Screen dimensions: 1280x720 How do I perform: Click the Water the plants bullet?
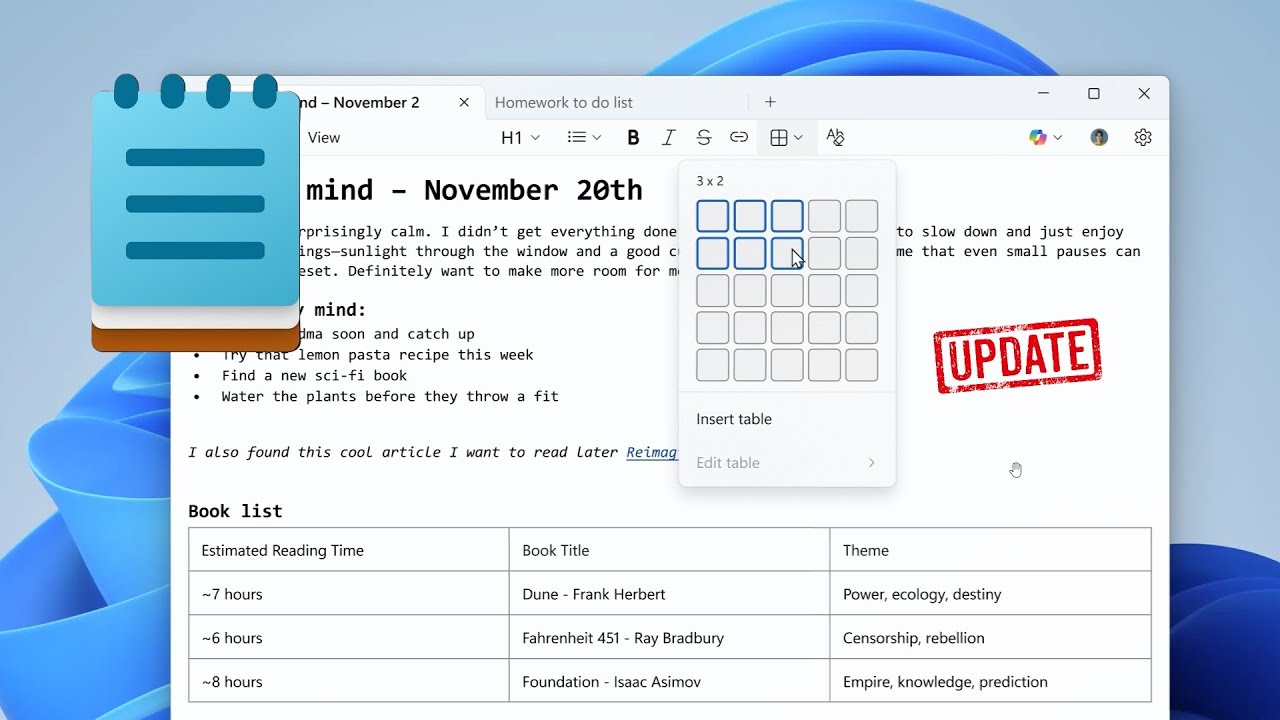click(390, 397)
